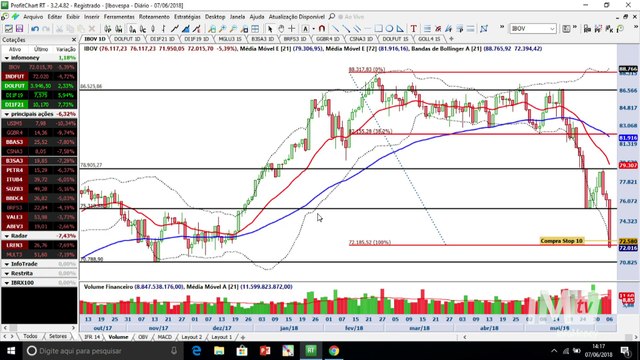Expand the InfoTrade group
The width and height of the screenshot is (640, 360).
coord(7,264)
